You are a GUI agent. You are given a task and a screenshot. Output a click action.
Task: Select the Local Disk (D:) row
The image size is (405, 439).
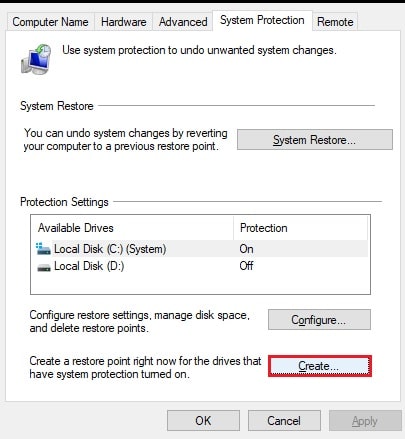coord(201,266)
